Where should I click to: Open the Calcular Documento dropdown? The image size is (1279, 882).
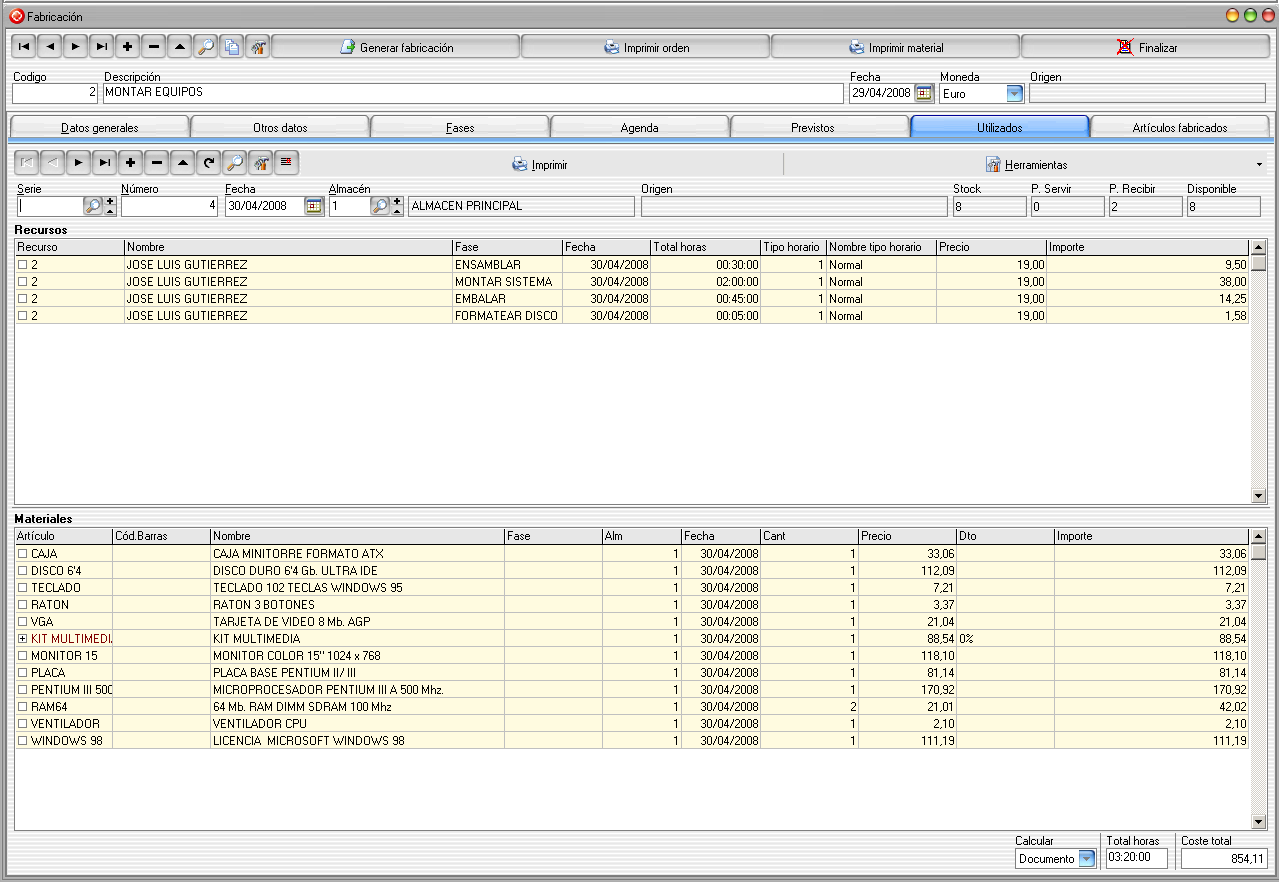click(1087, 859)
